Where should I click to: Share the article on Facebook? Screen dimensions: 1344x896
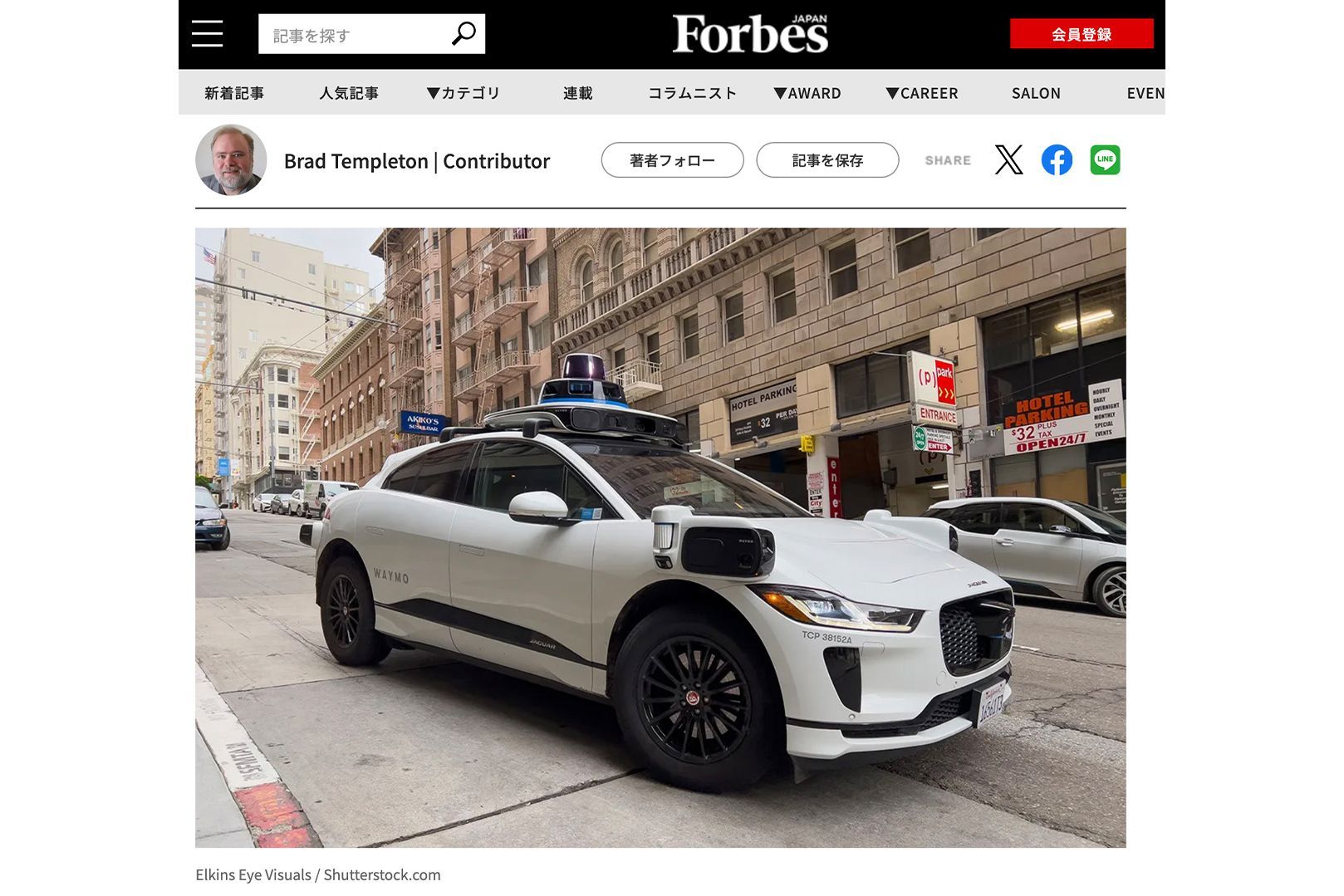(x=1057, y=159)
